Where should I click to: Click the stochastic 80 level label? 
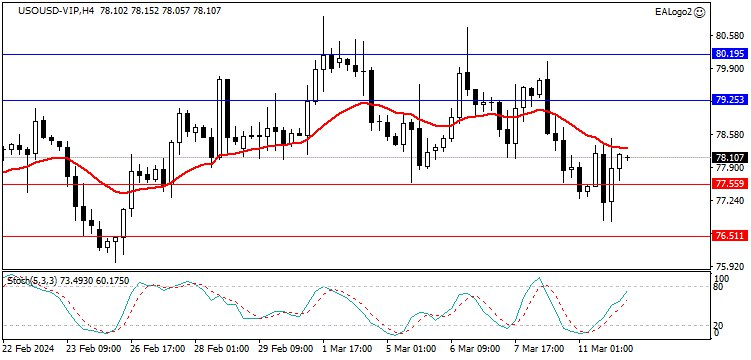coord(717,287)
